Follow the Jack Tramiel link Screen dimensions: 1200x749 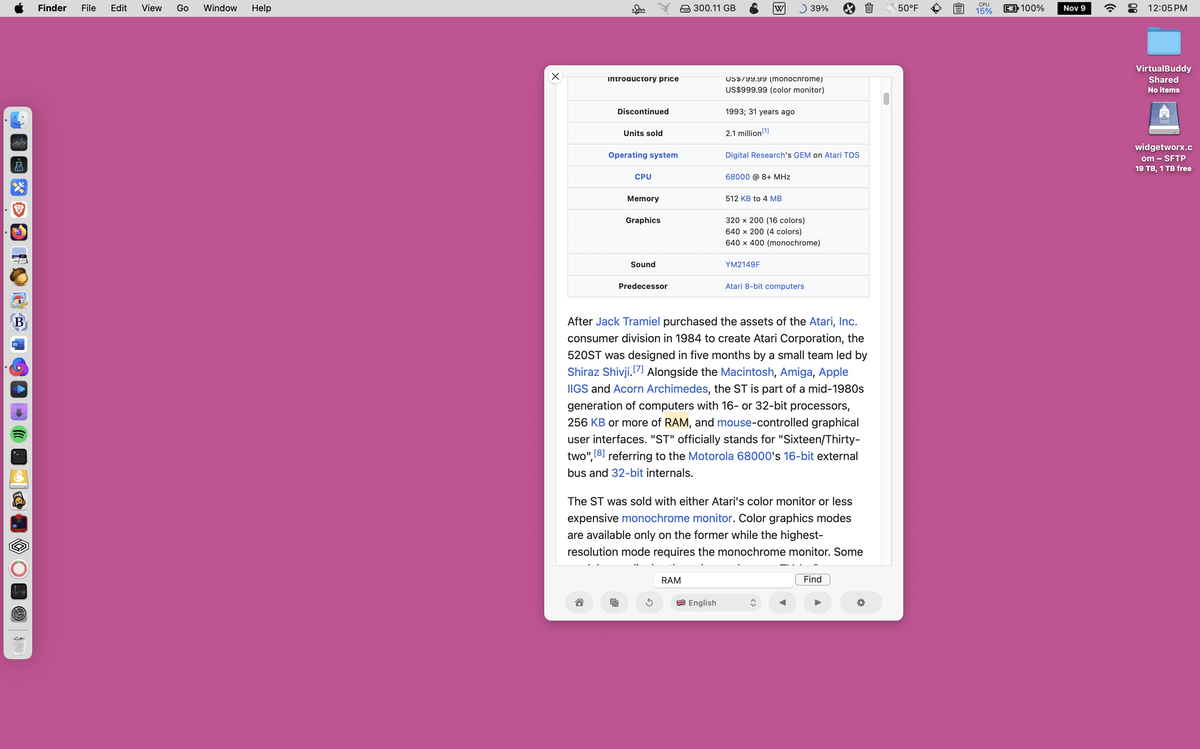pos(627,322)
